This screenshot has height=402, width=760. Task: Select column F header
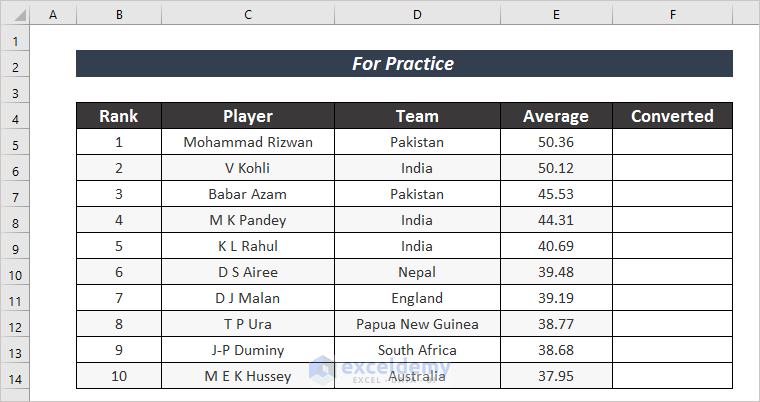(x=673, y=15)
